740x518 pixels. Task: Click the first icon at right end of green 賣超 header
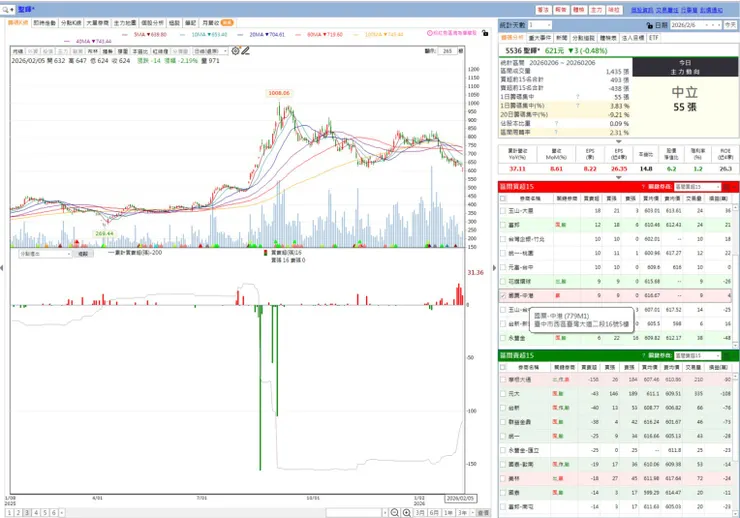coord(727,355)
